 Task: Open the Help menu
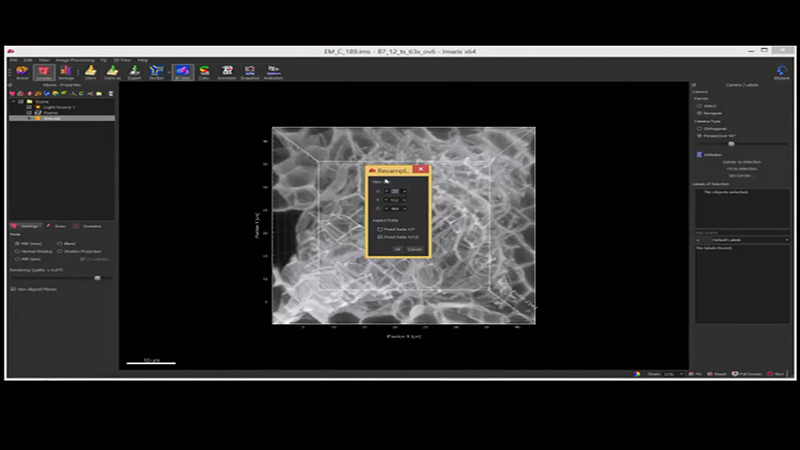pyautogui.click(x=142, y=60)
